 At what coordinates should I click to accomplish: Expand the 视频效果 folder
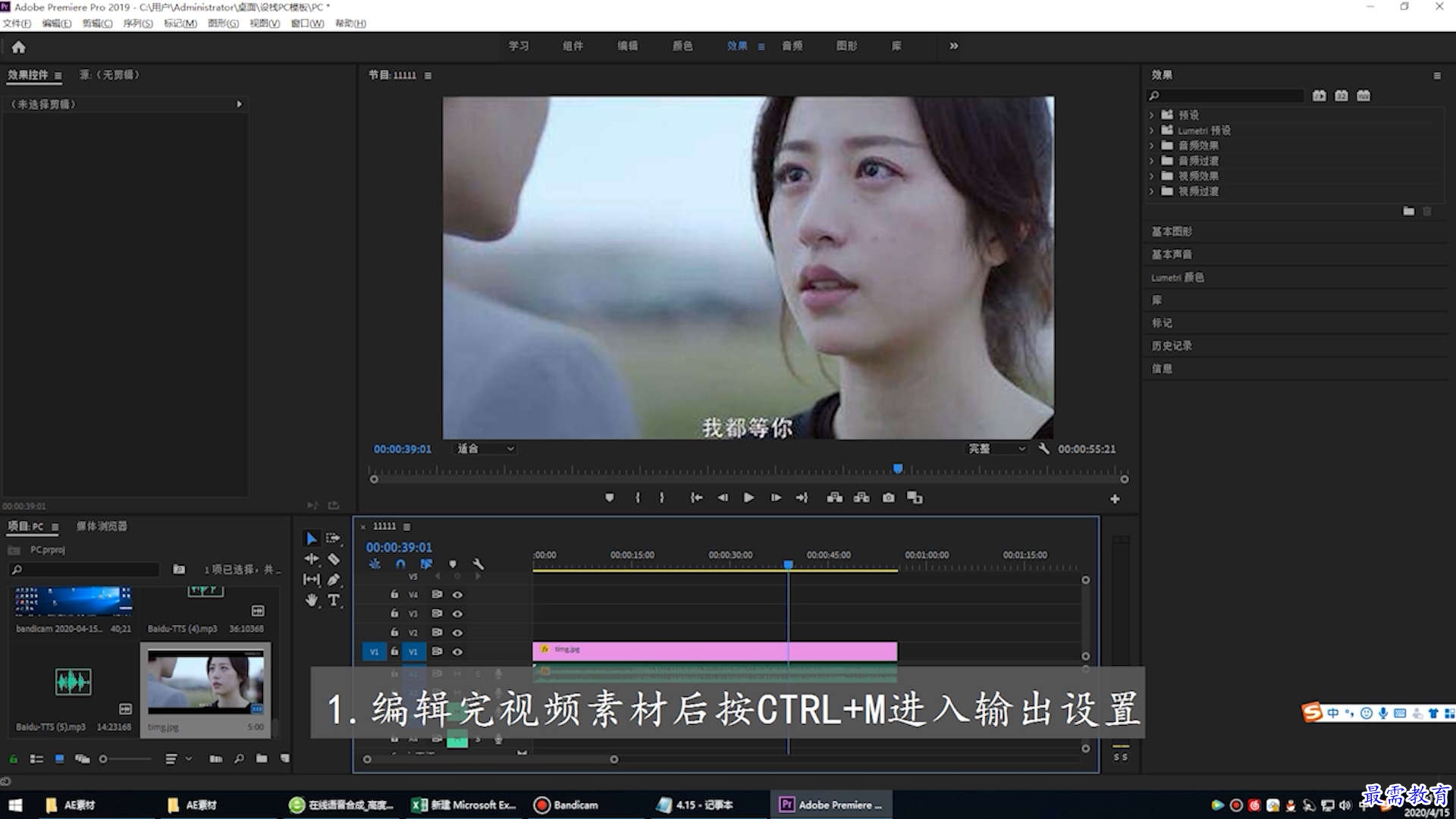click(1151, 176)
